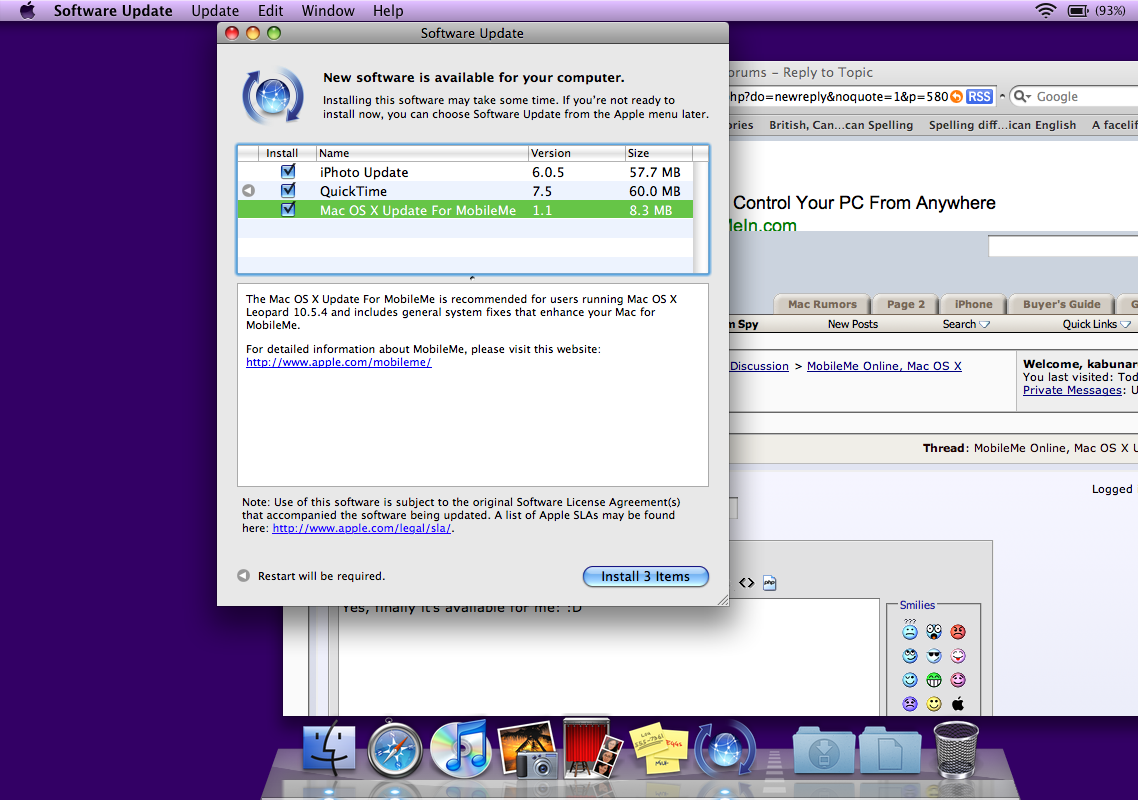Open the Downloads folder stack in Dock
Viewport: 1138px width, 800px height.
point(824,751)
